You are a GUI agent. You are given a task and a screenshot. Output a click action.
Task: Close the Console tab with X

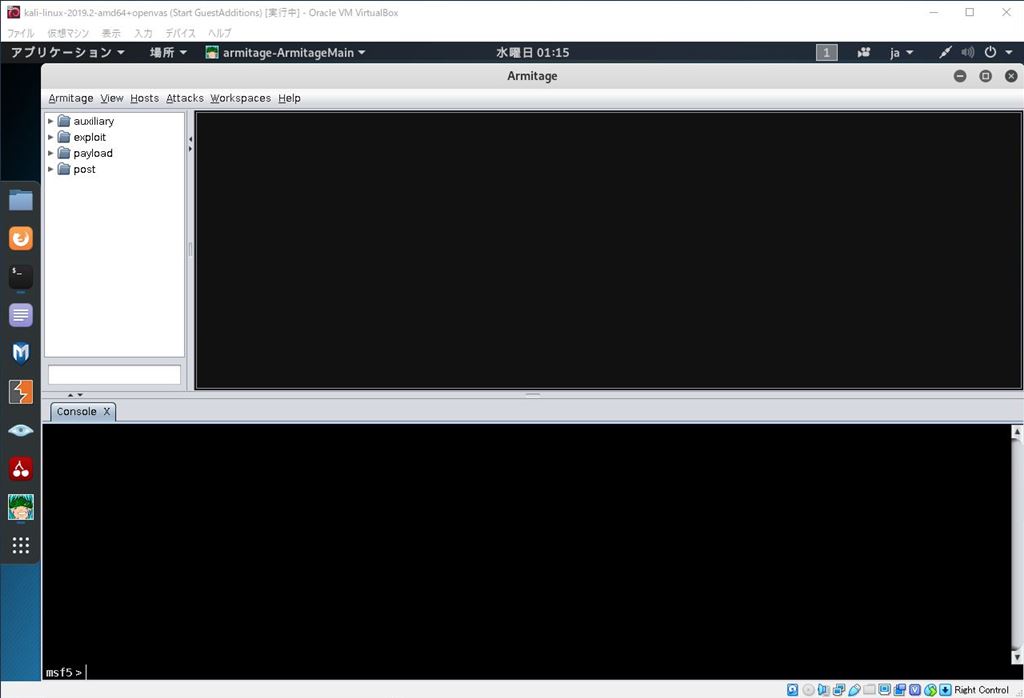tap(106, 411)
